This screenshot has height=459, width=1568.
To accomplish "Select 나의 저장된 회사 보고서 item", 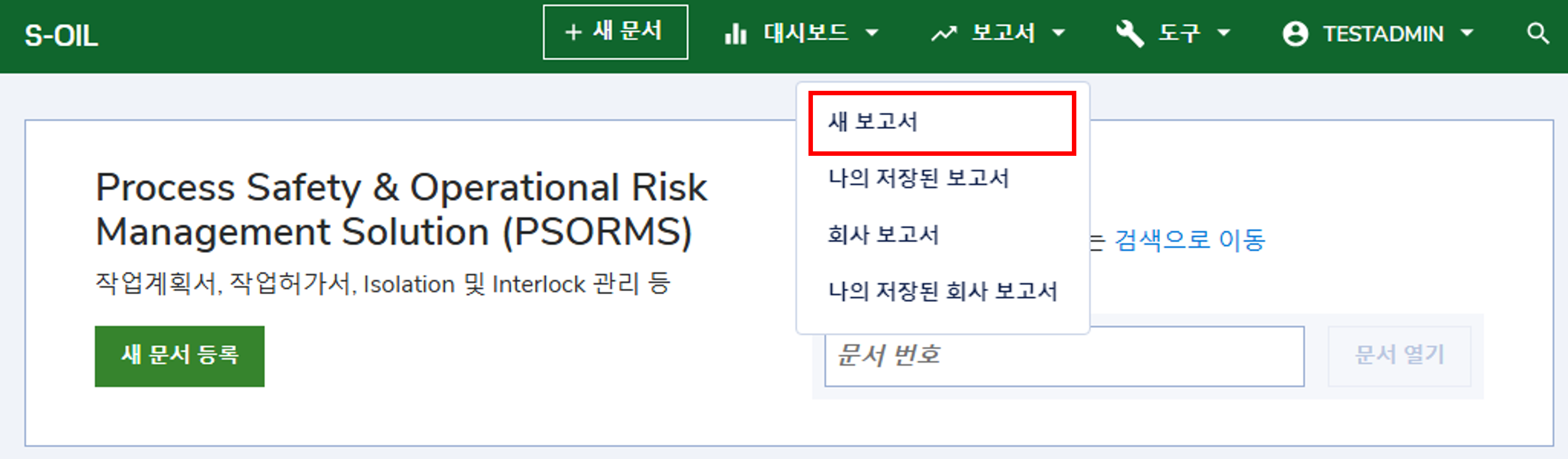I will point(942,292).
